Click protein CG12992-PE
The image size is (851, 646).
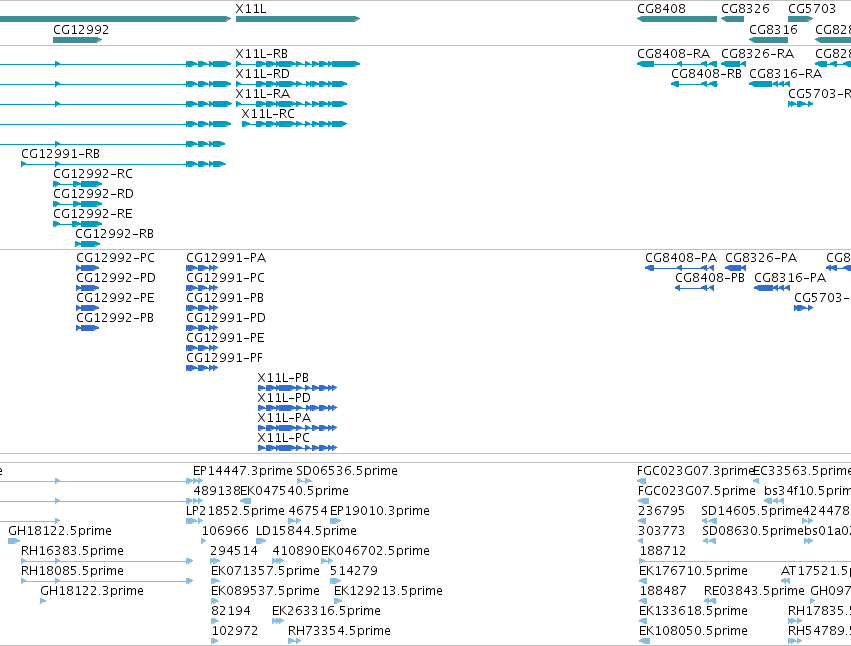pyautogui.click(x=87, y=308)
